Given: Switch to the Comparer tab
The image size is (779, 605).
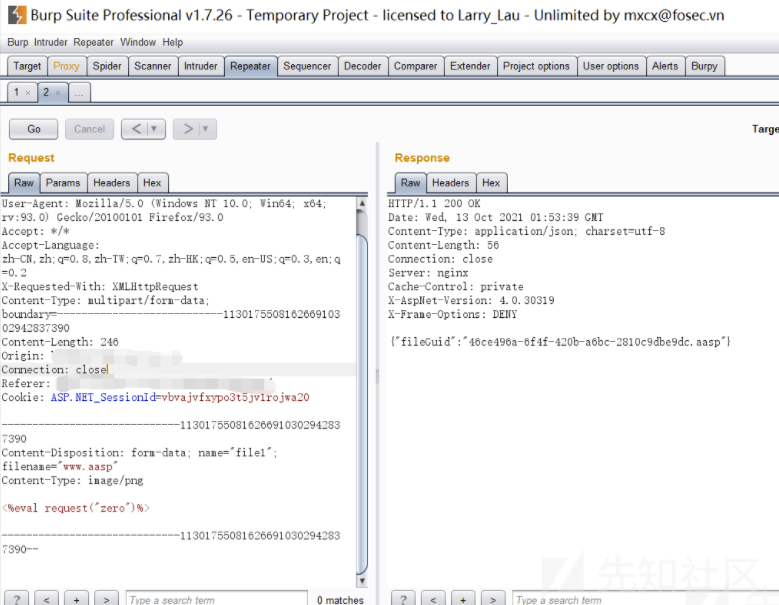Looking at the screenshot, I should (x=415, y=66).
